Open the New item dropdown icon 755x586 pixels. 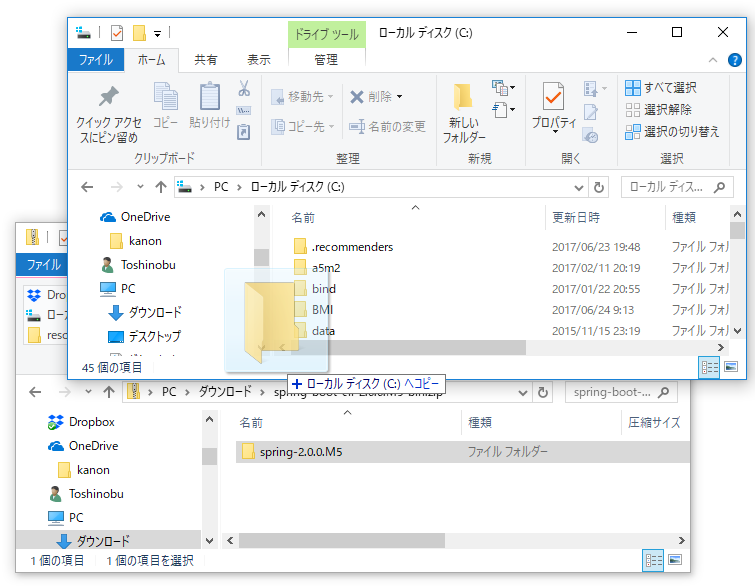tap(503, 88)
